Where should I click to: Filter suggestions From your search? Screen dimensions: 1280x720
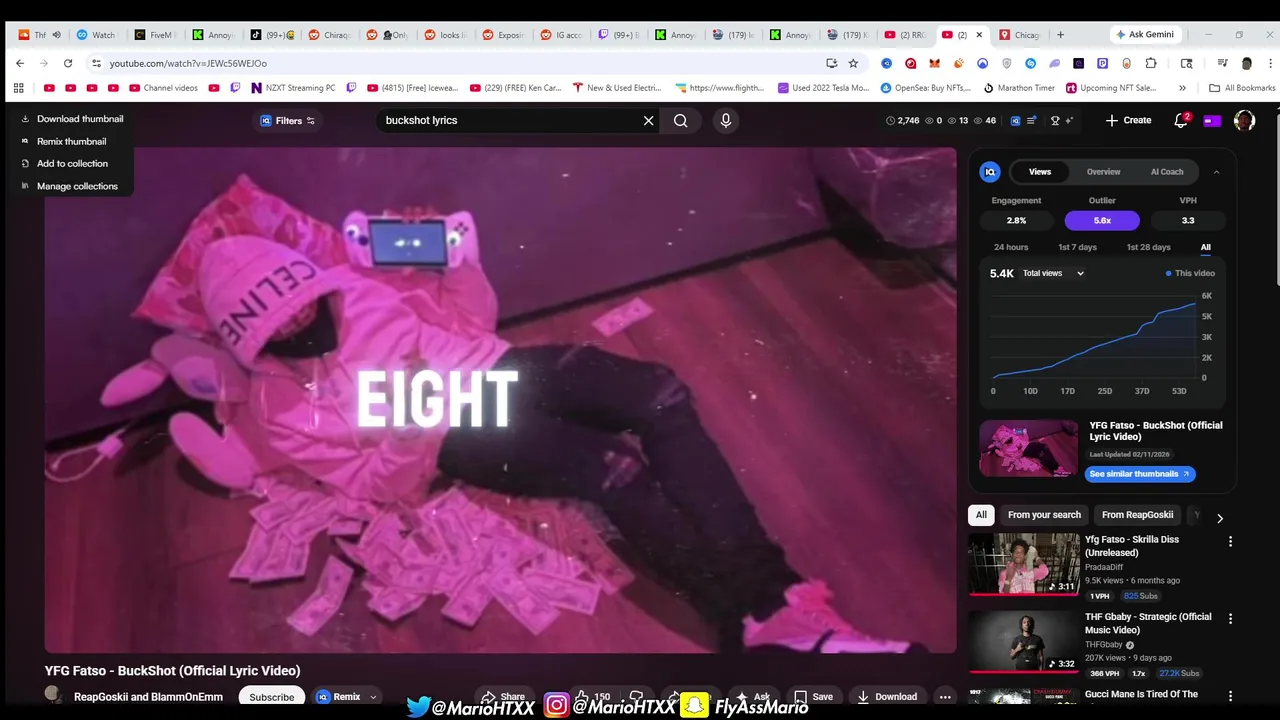(1044, 515)
